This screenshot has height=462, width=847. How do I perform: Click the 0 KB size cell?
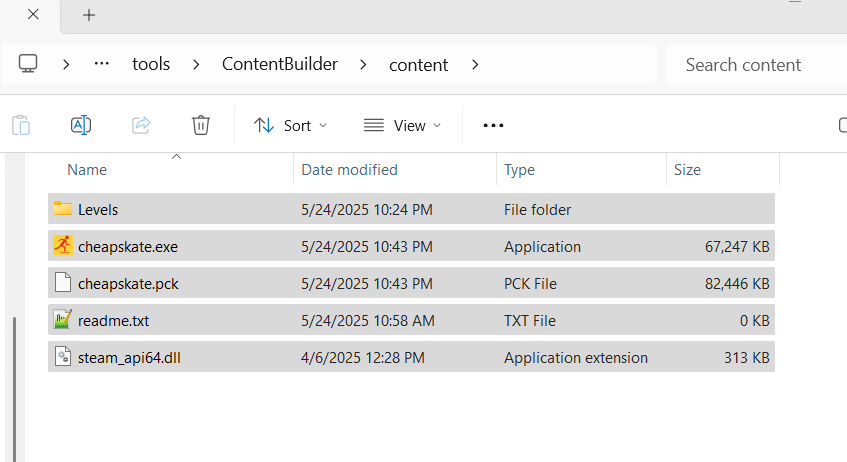coord(755,321)
